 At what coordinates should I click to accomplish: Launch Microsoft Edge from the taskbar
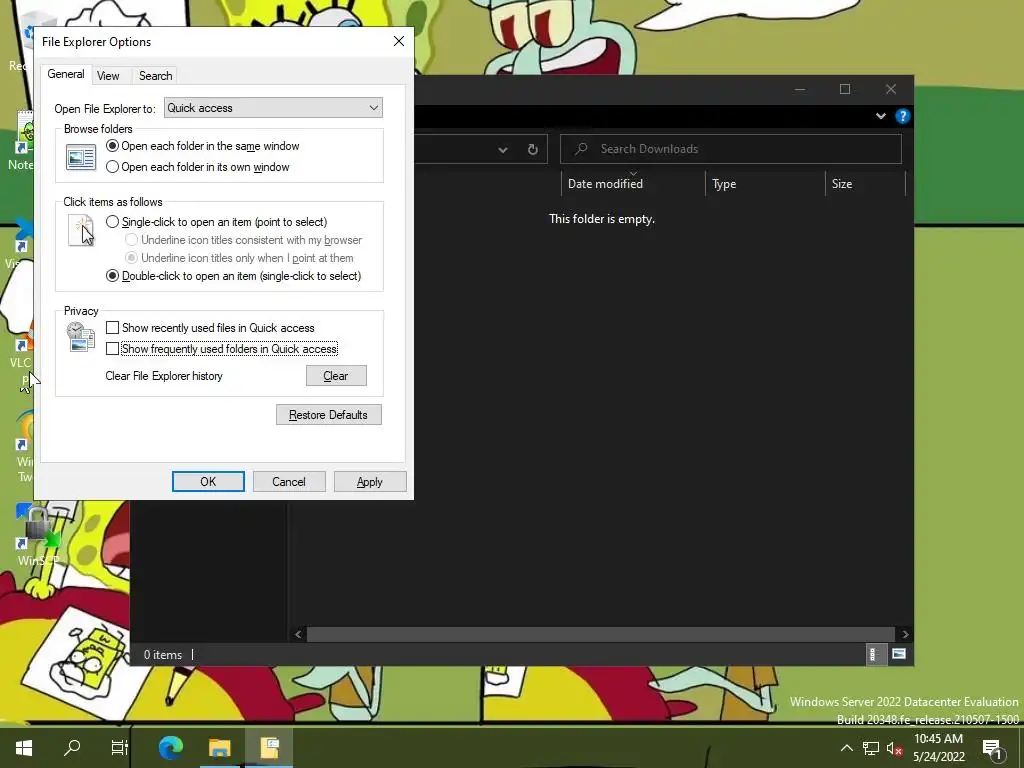coord(171,747)
